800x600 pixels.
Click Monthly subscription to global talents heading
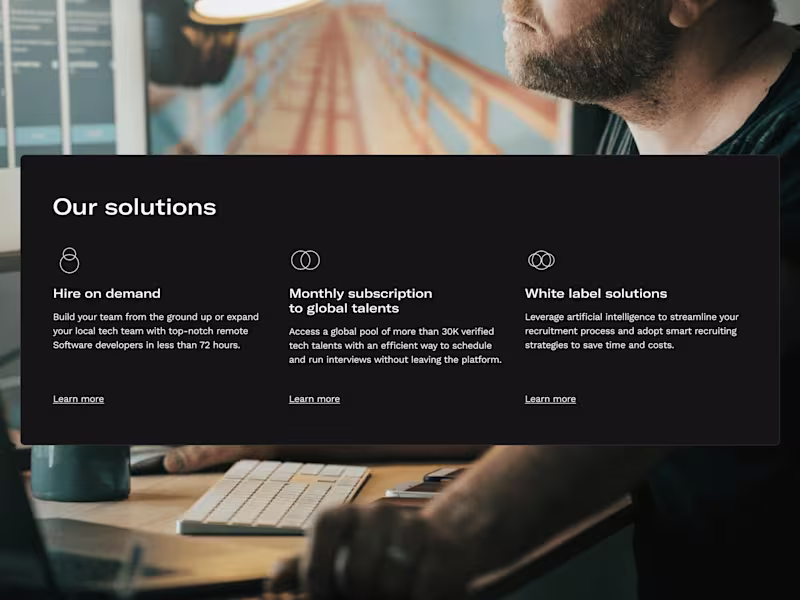[x=360, y=301]
